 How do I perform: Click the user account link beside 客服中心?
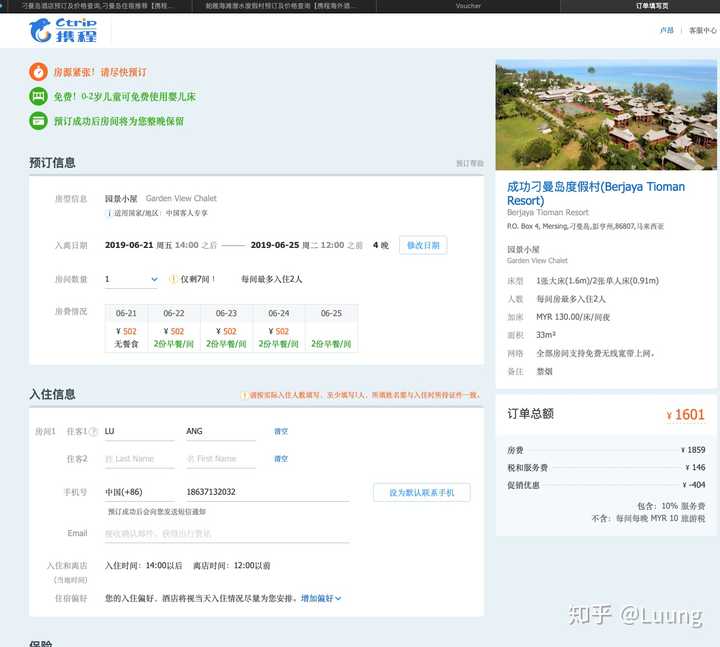pos(667,30)
